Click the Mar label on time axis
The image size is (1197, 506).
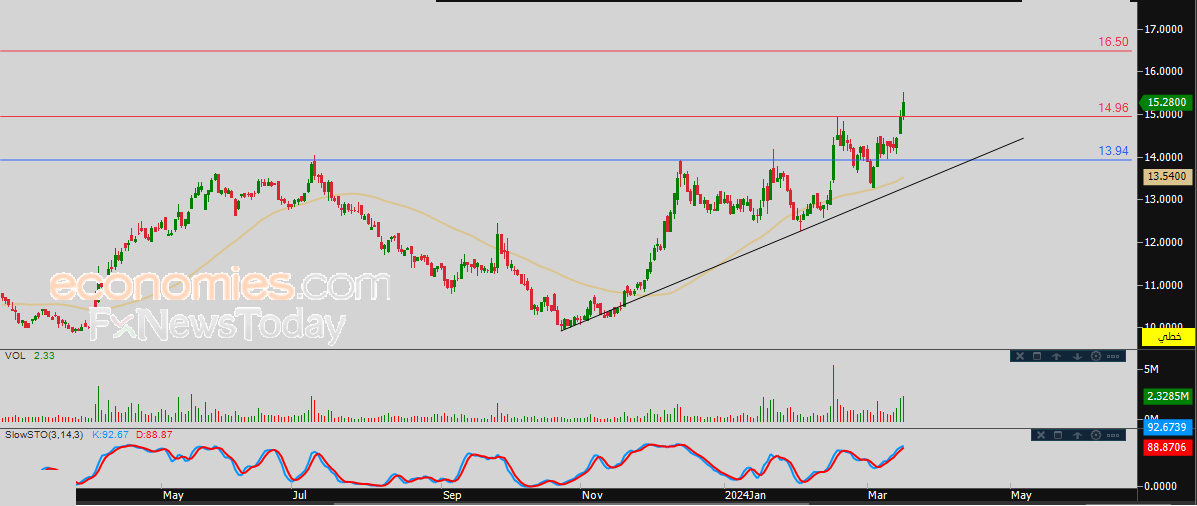point(877,496)
